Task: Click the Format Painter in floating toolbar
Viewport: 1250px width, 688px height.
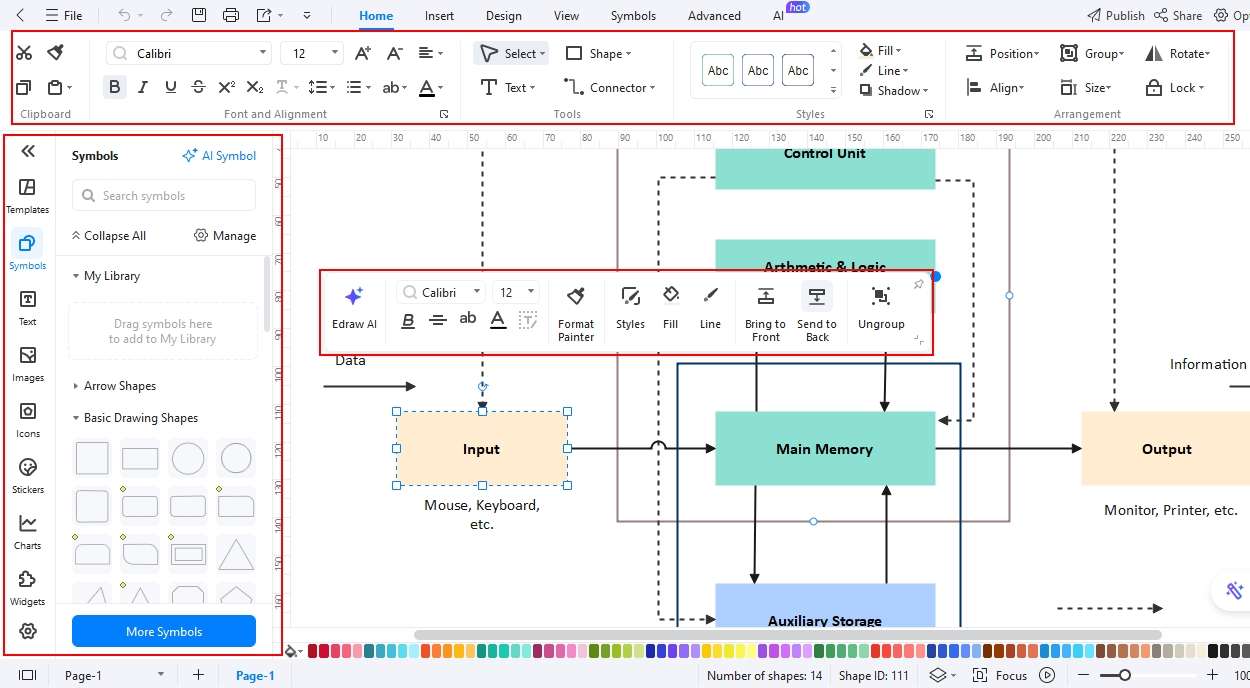Action: click(x=576, y=313)
